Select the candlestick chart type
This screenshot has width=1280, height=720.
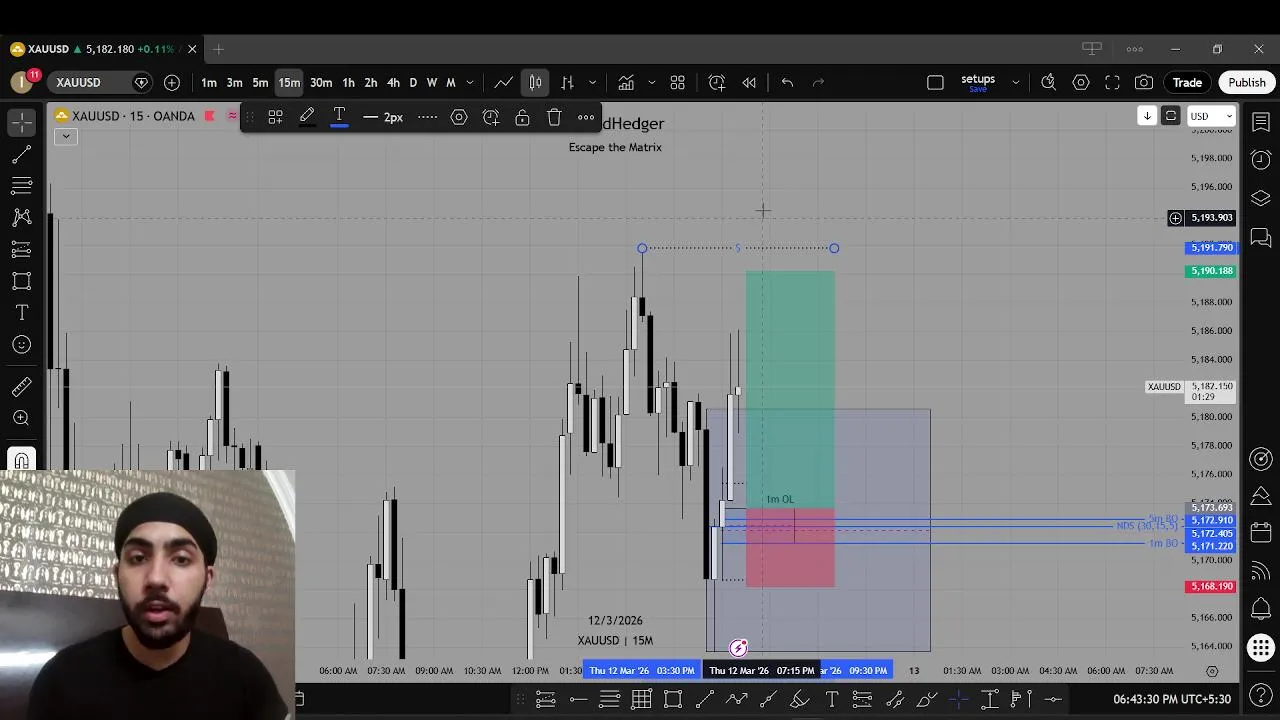(535, 82)
